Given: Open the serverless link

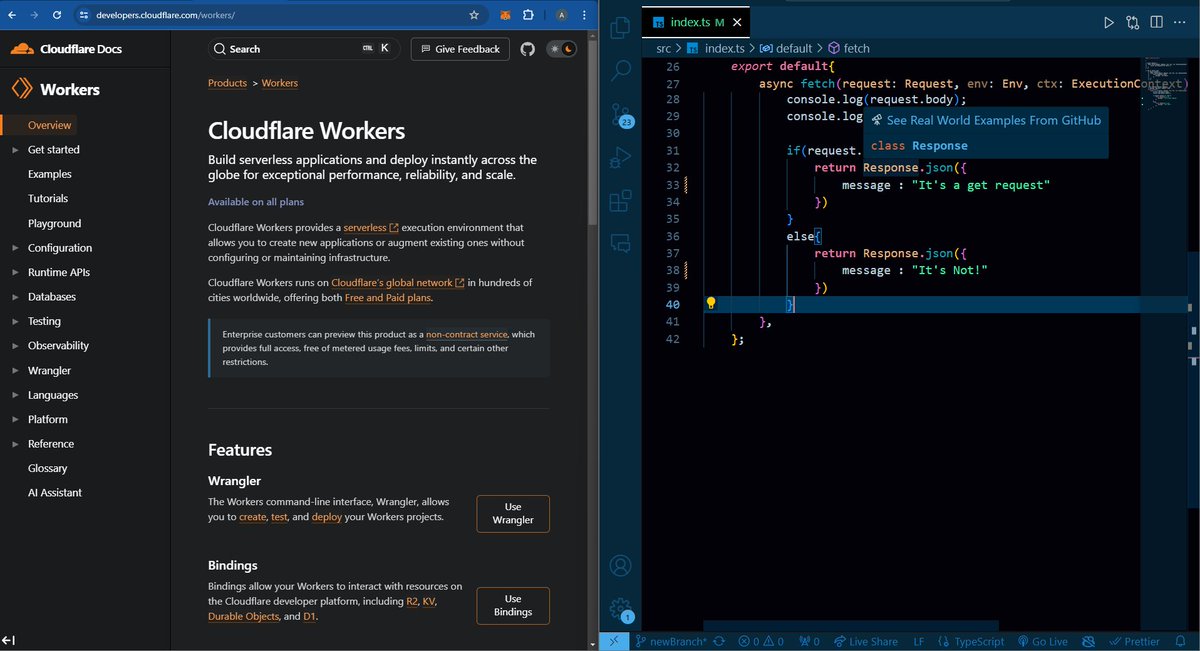Looking at the screenshot, I should pos(370,228).
